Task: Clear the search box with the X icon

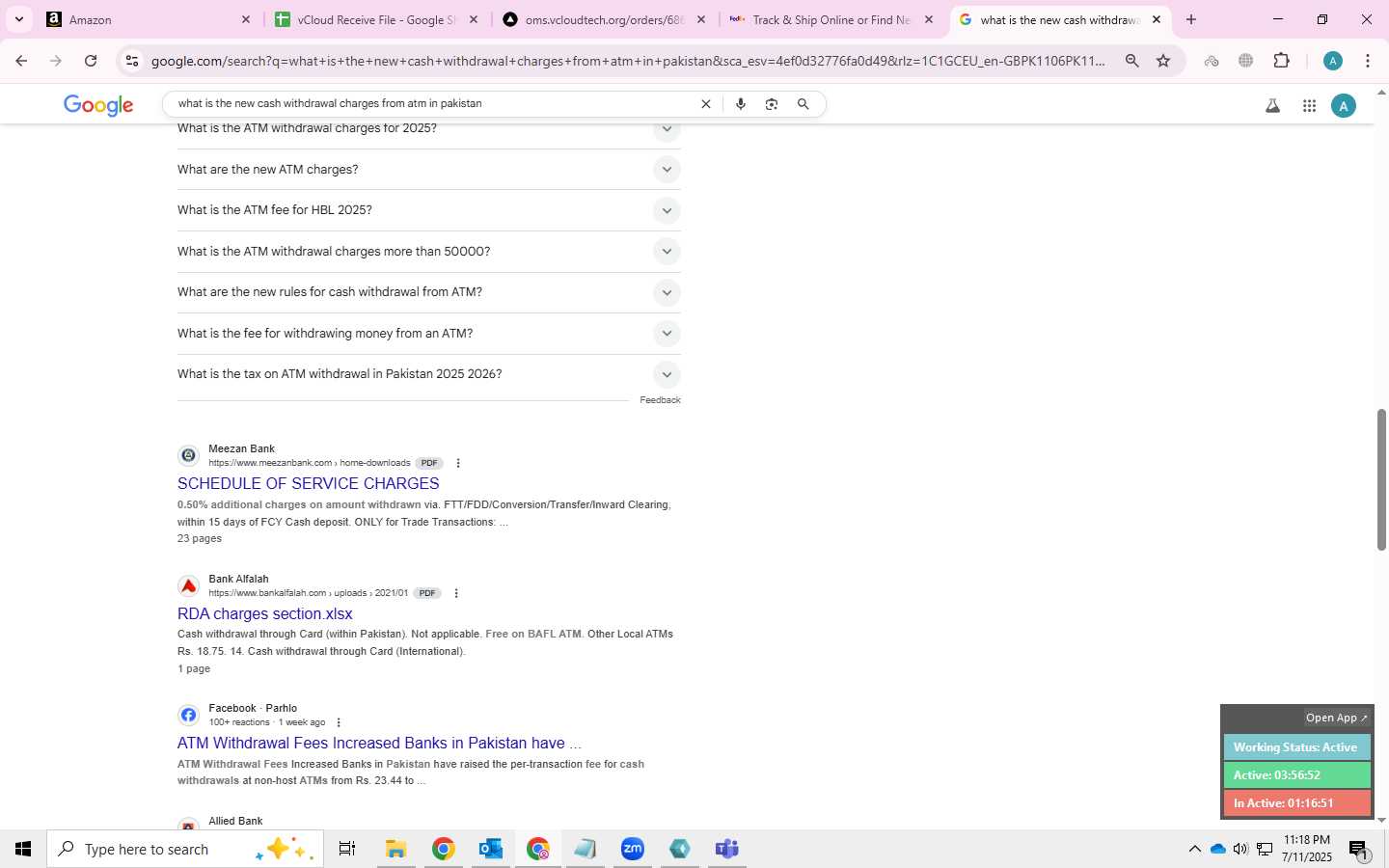Action: click(705, 104)
